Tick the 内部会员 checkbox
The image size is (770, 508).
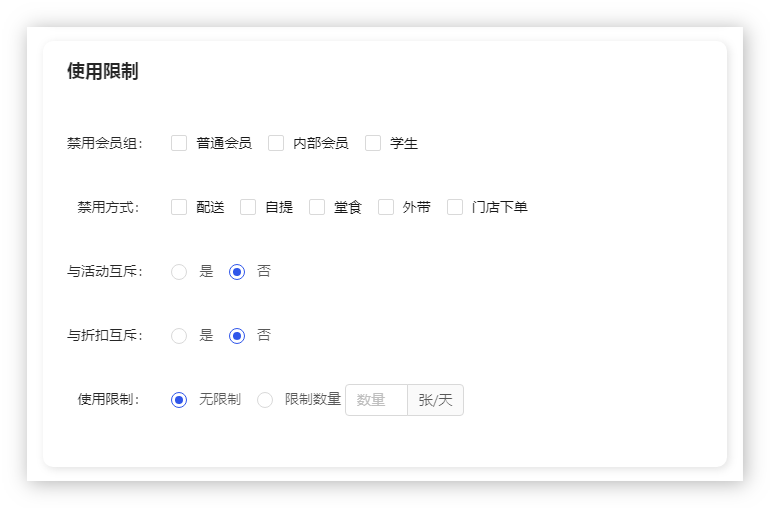(x=276, y=143)
